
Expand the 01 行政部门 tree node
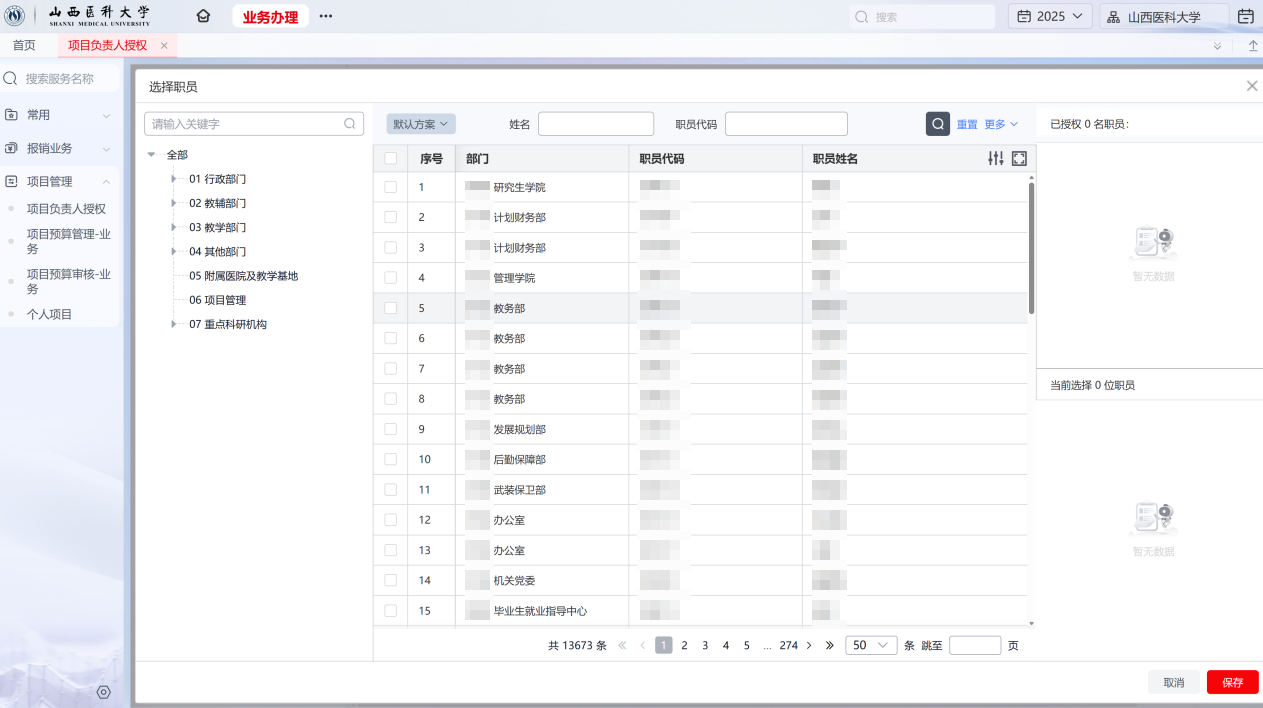point(174,179)
